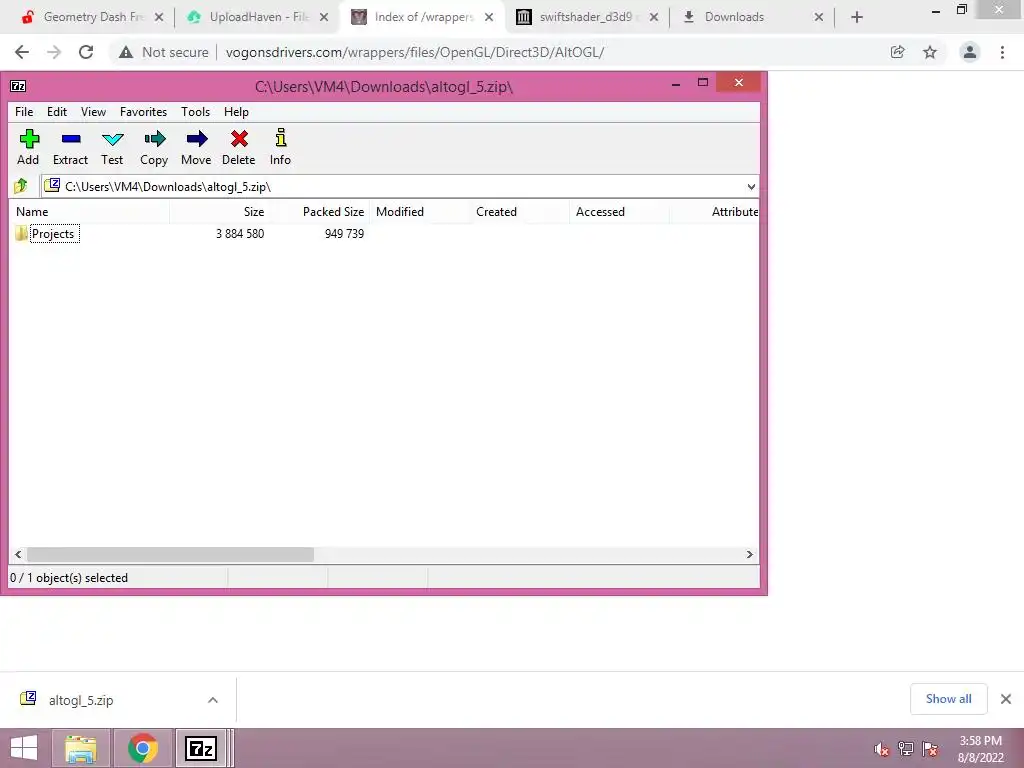The image size is (1024, 768).
Task: Go up one folder level in 7-Zip
Action: coord(21,186)
